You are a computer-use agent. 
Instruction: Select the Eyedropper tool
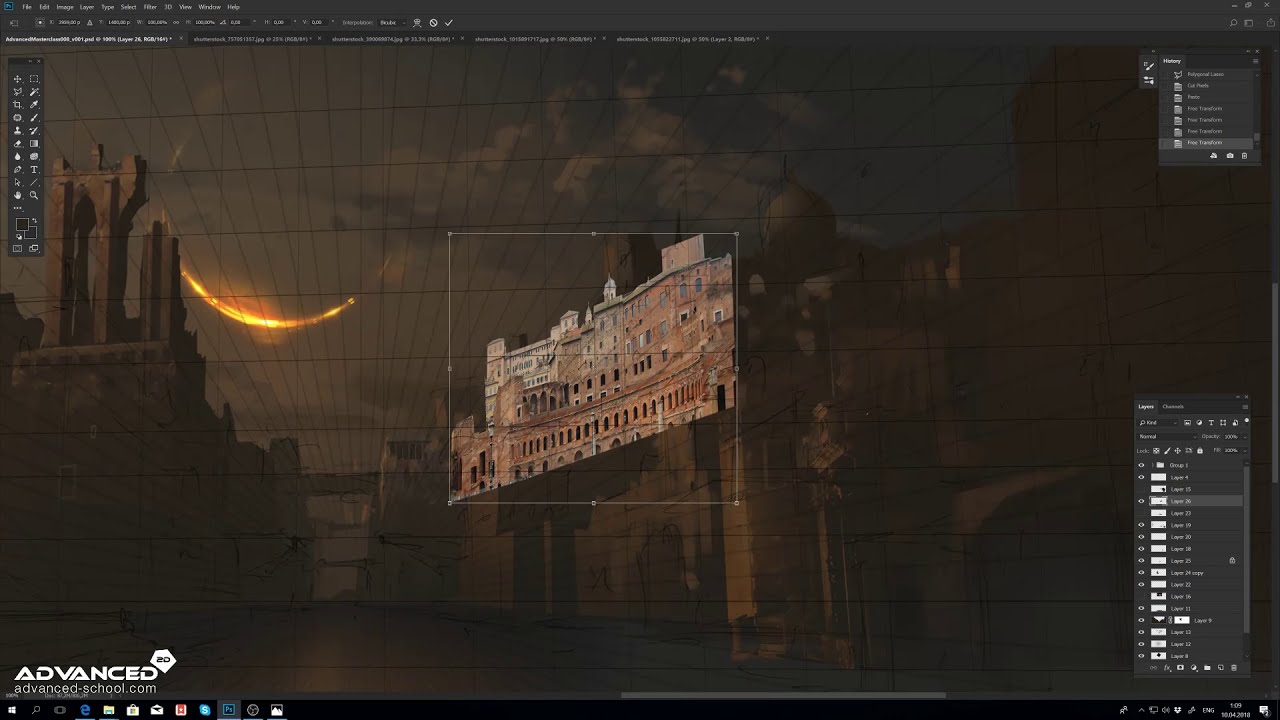click(34, 105)
